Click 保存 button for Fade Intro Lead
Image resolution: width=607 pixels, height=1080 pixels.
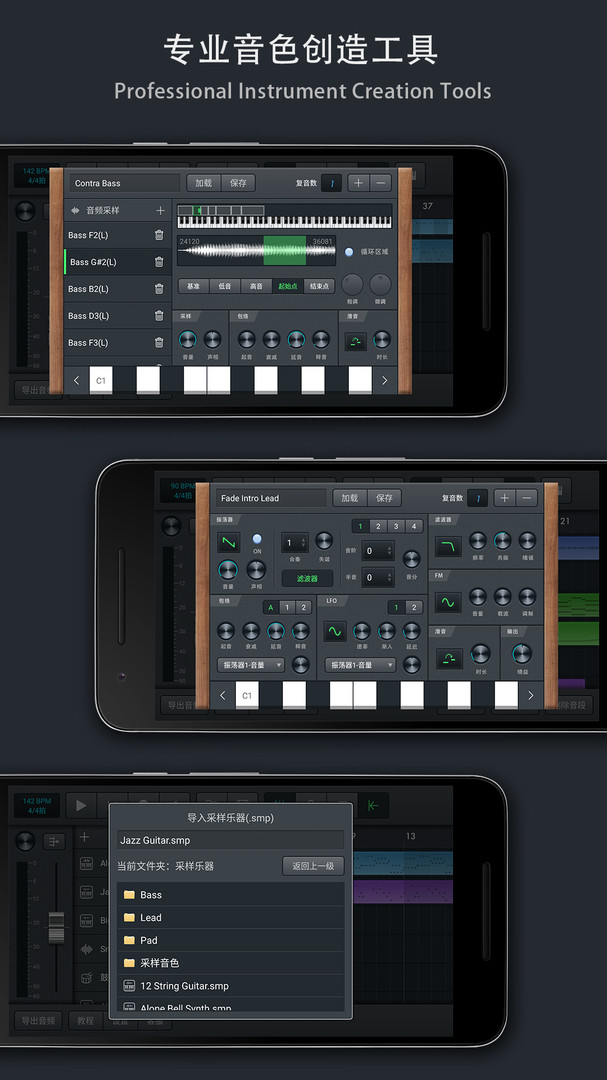[x=384, y=498]
